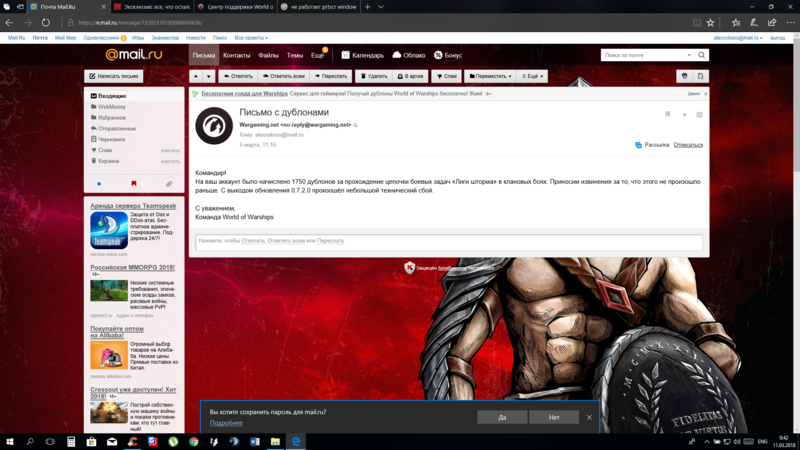Viewport: 800px width, 450px height.
Task: Click the search magnifier icon
Action: [x=702, y=55]
